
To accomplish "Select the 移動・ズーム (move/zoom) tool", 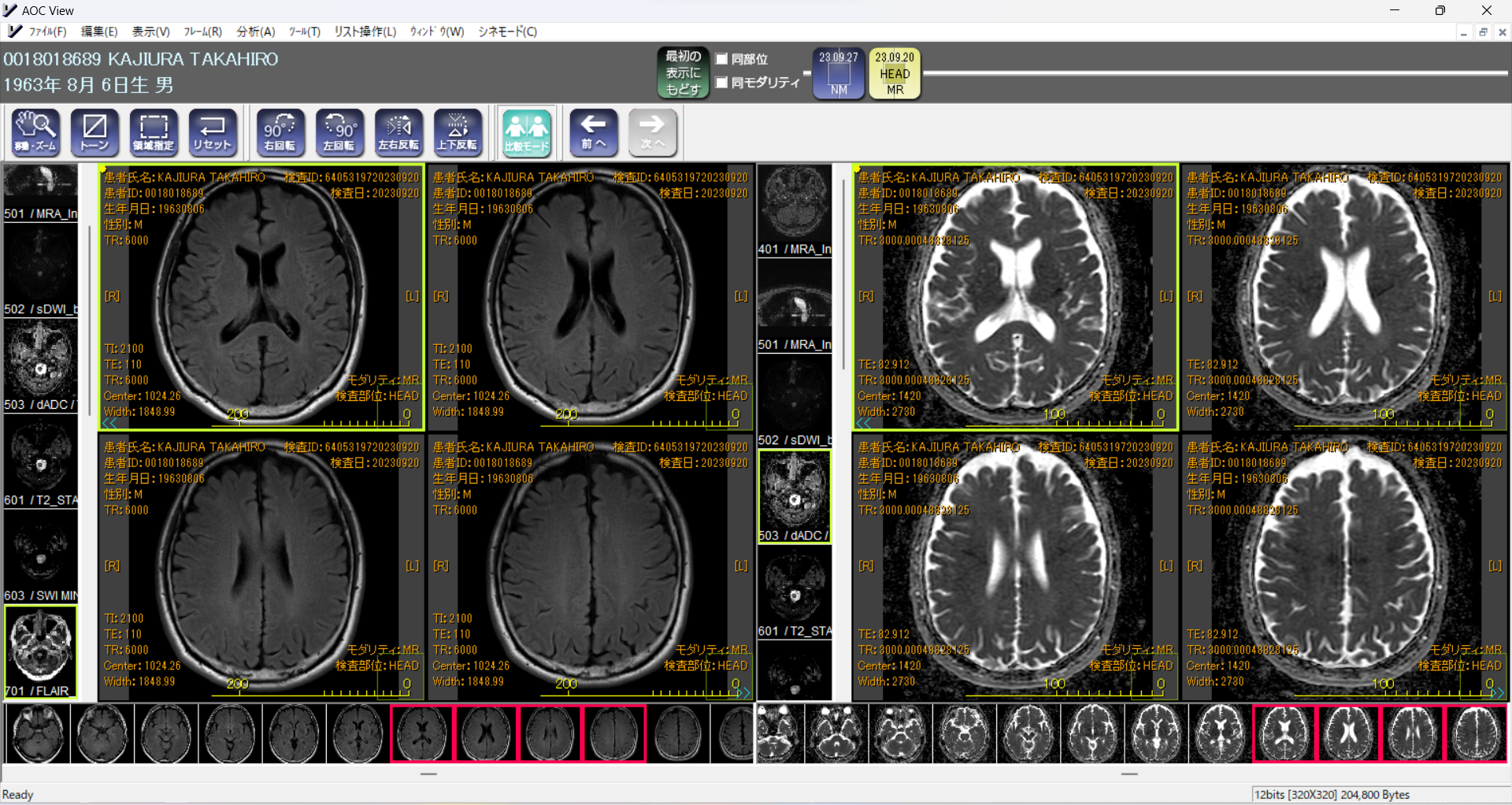I will pyautogui.click(x=36, y=132).
